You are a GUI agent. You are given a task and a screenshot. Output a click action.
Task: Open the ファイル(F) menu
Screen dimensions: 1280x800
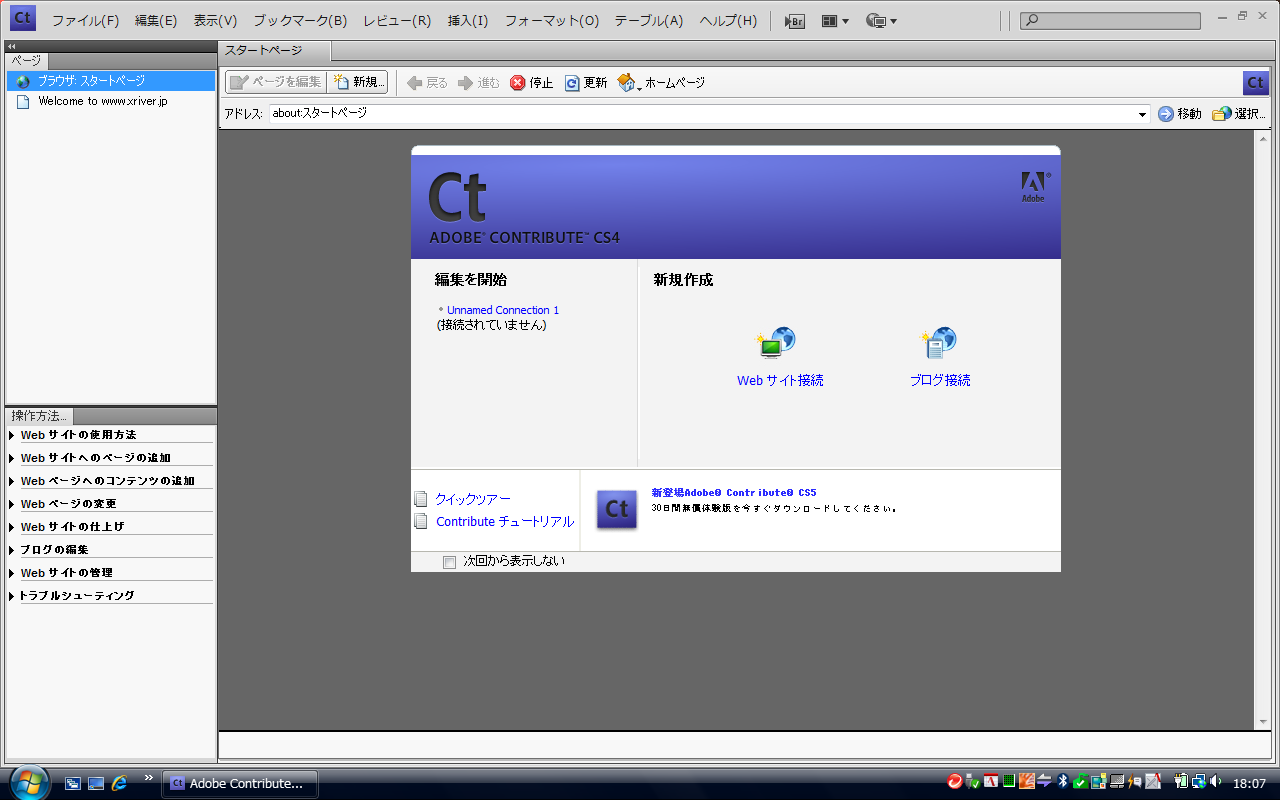[x=85, y=21]
